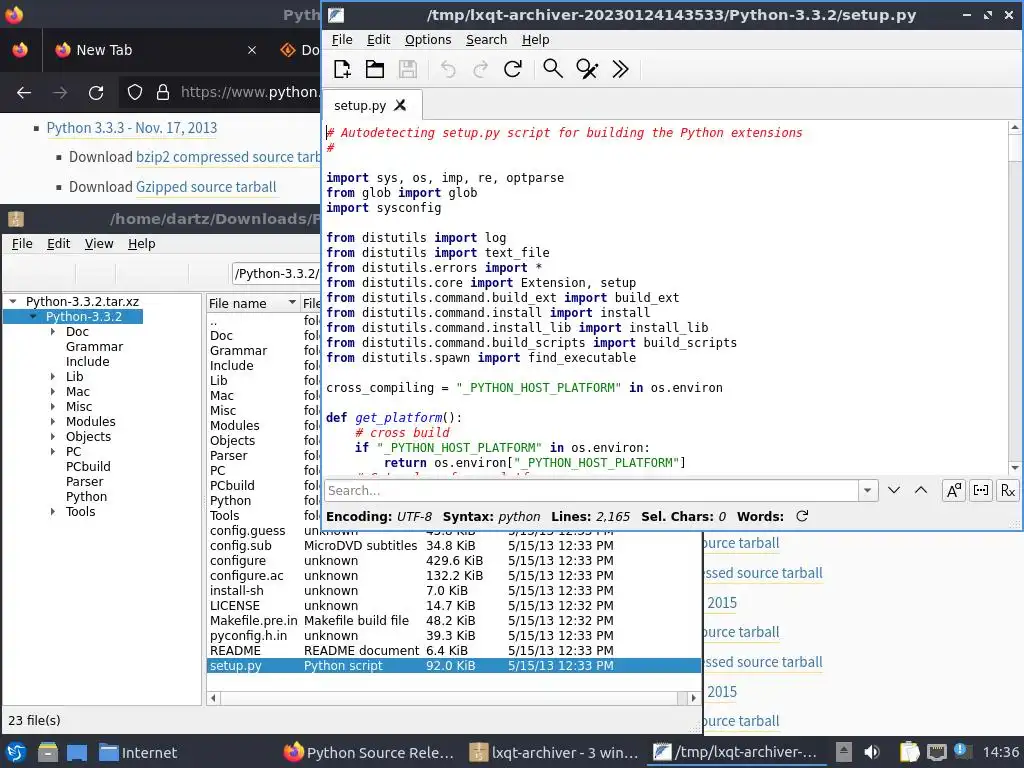Screen dimensions: 1024x768
Task: Select the Grammar folder in the tree
Action: pos(94,347)
